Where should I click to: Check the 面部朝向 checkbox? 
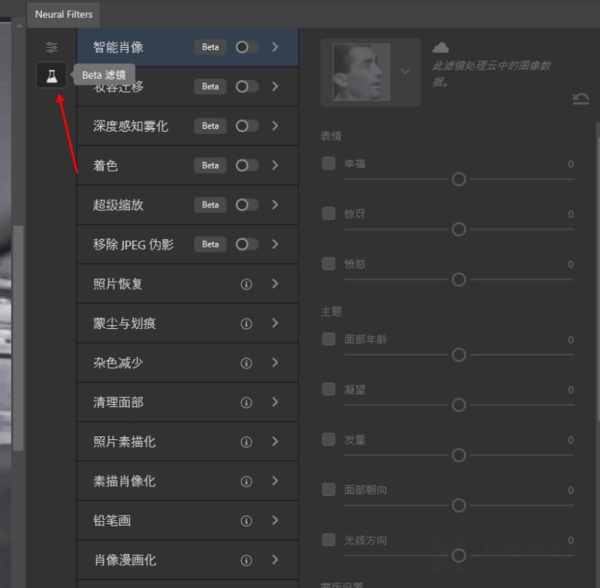click(329, 489)
